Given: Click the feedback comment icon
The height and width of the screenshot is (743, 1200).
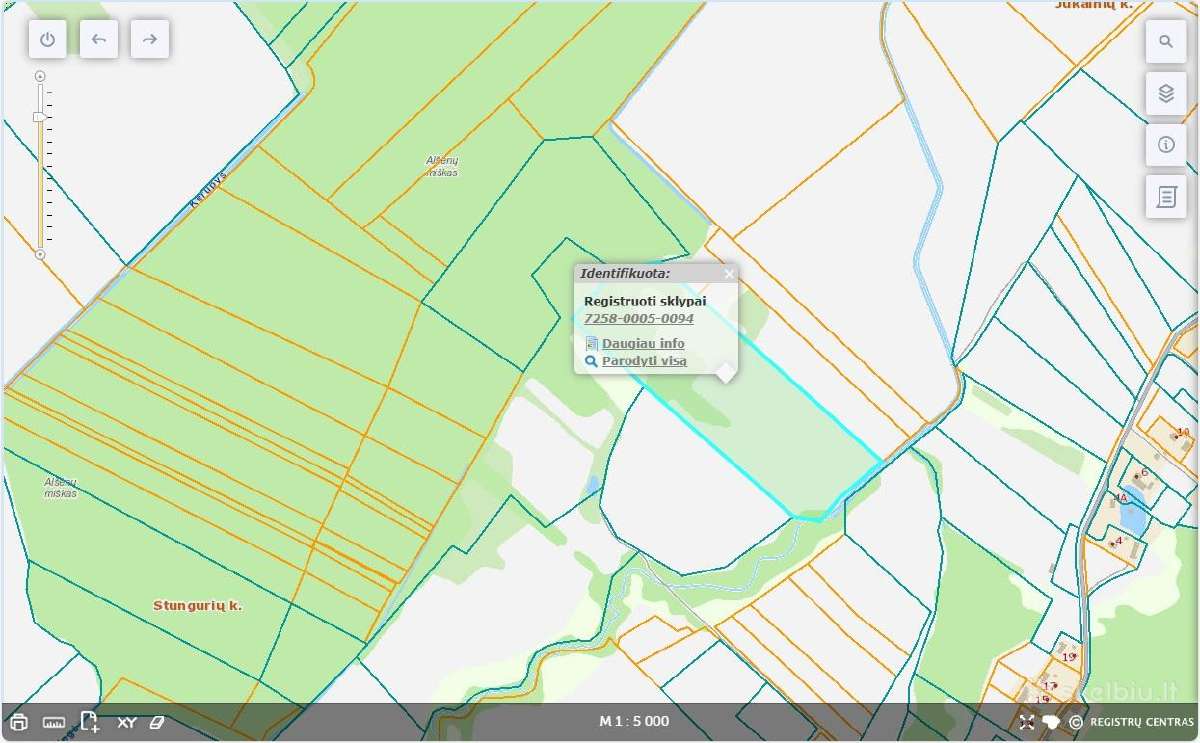Looking at the screenshot, I should (x=1051, y=722).
